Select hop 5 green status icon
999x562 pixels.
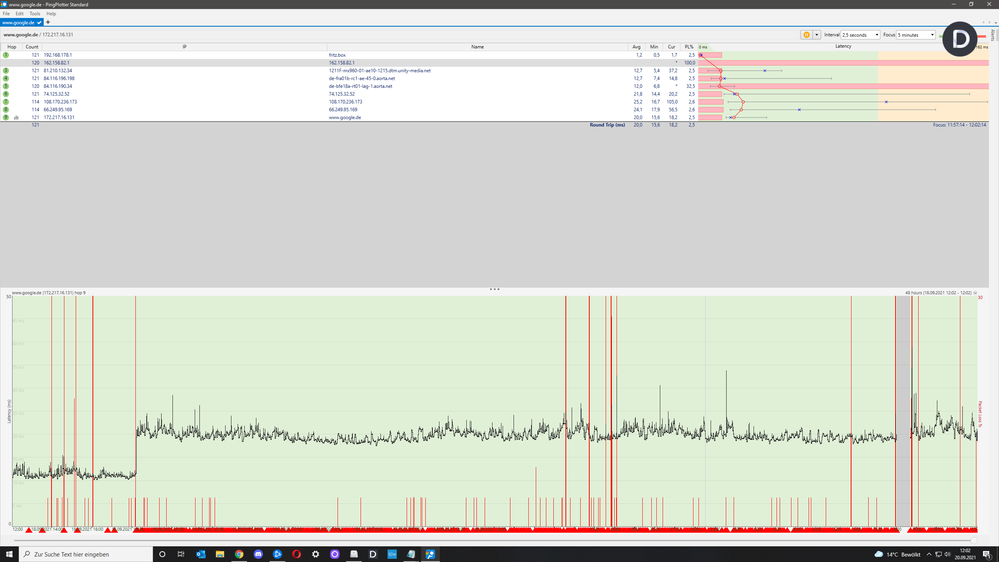click(x=6, y=86)
